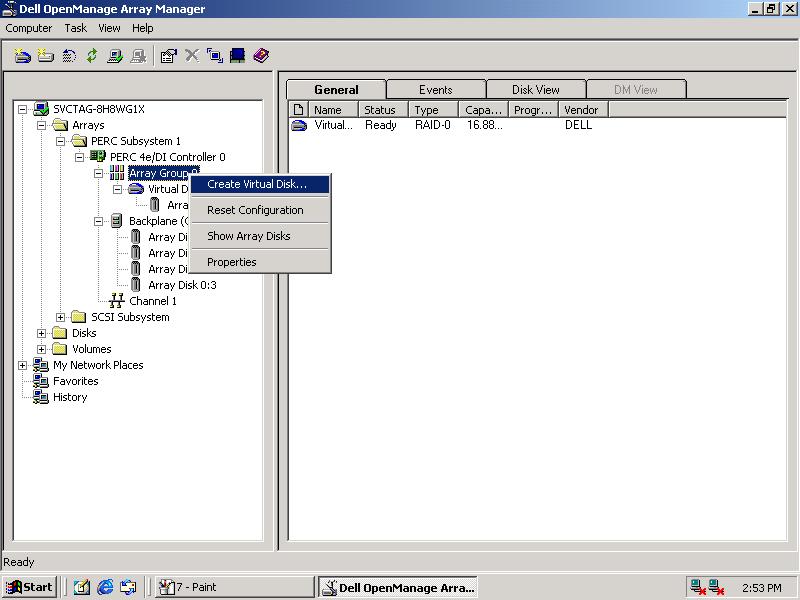Viewport: 800px width, 600px height.
Task: Click the PERC 4e/DI Controller card icon
Action: click(x=98, y=157)
